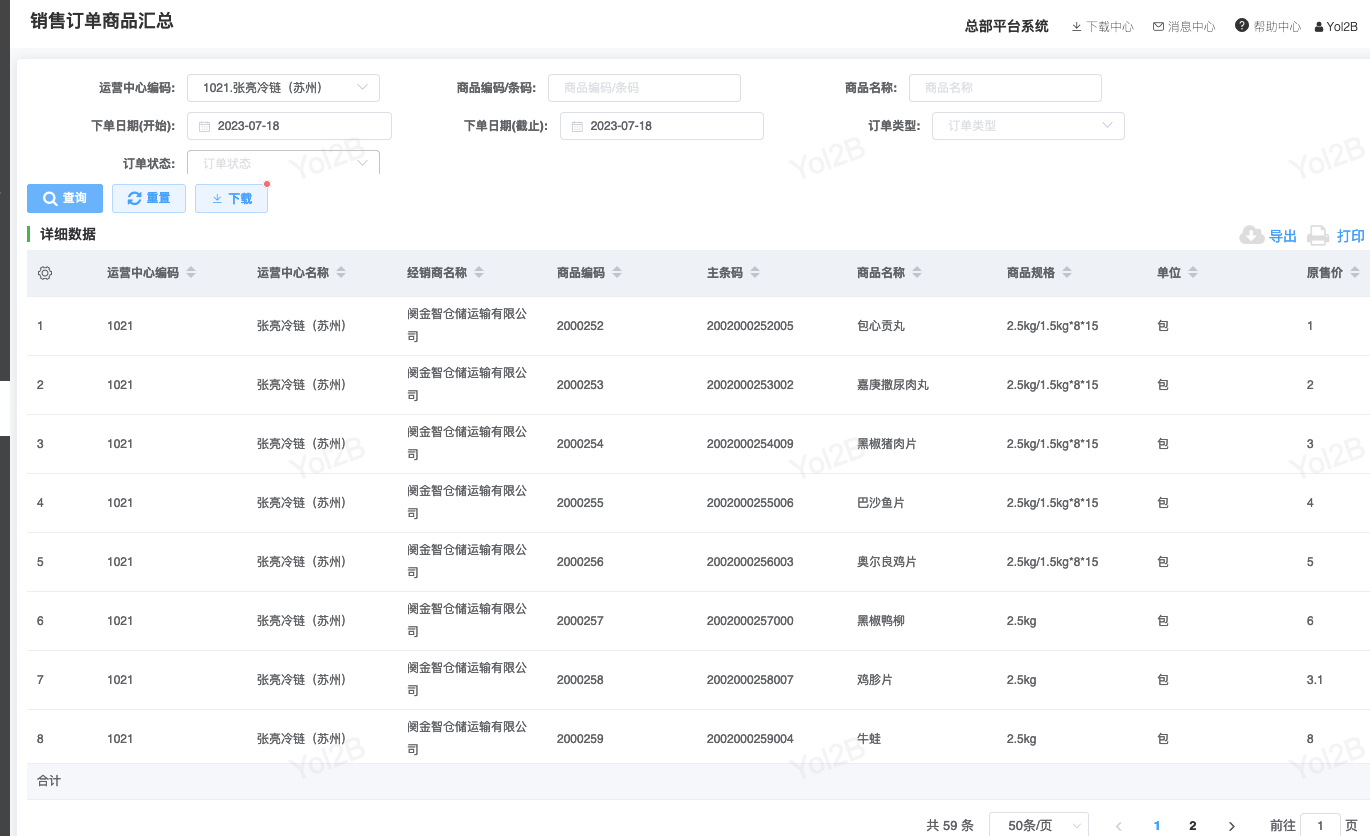The height and width of the screenshot is (836, 1370).
Task: Open the 帮助中心 help icon
Action: (x=1242, y=26)
